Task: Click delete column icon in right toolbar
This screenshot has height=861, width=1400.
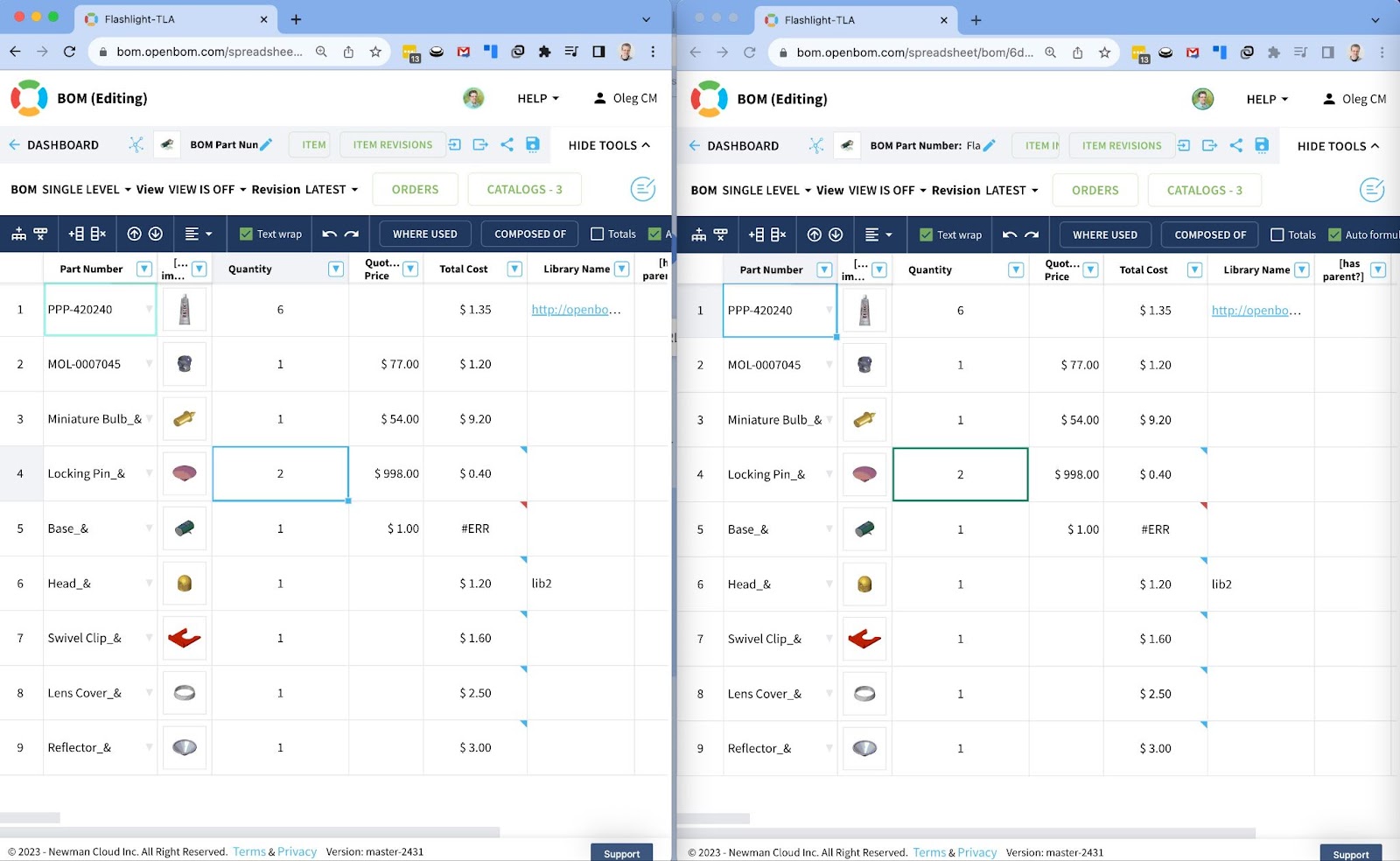Action: click(x=778, y=234)
